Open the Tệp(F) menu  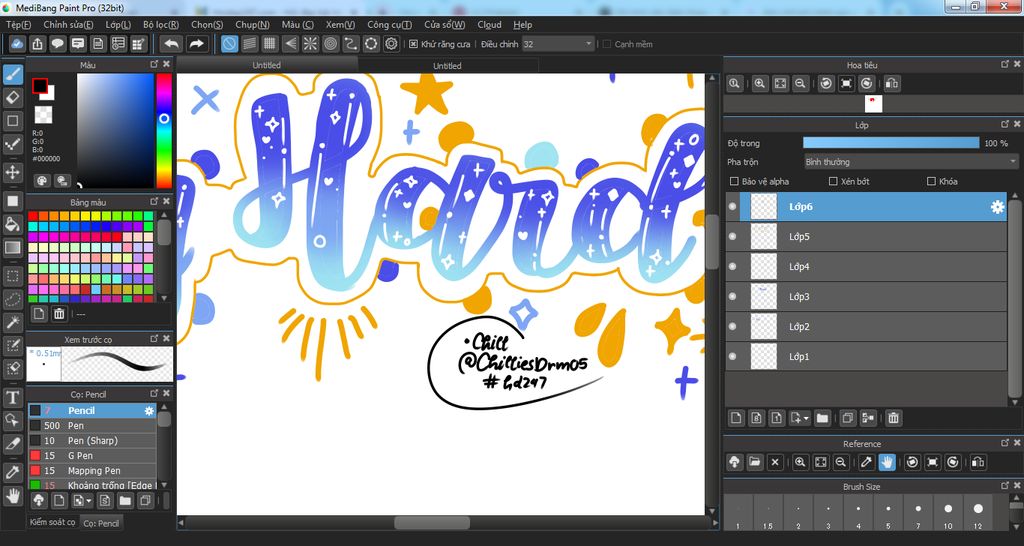18,25
